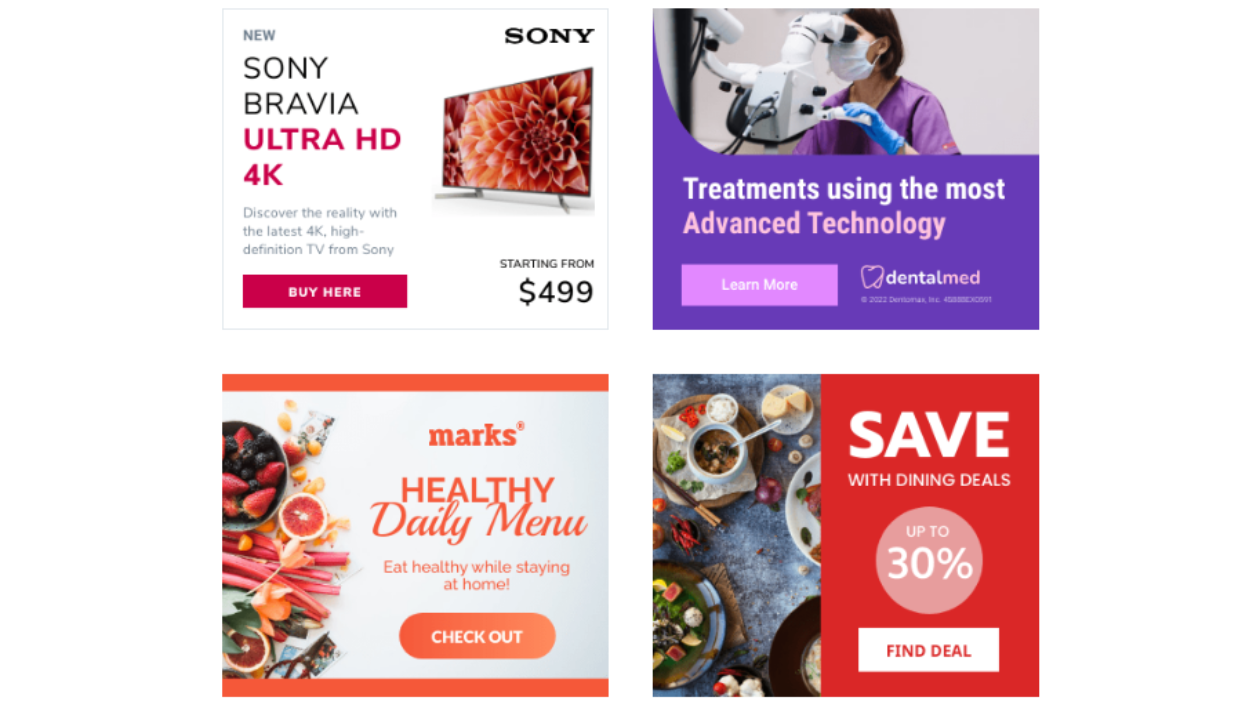This screenshot has width=1260, height=708.
Task: Click the FIND DEAL button
Action: [928, 650]
